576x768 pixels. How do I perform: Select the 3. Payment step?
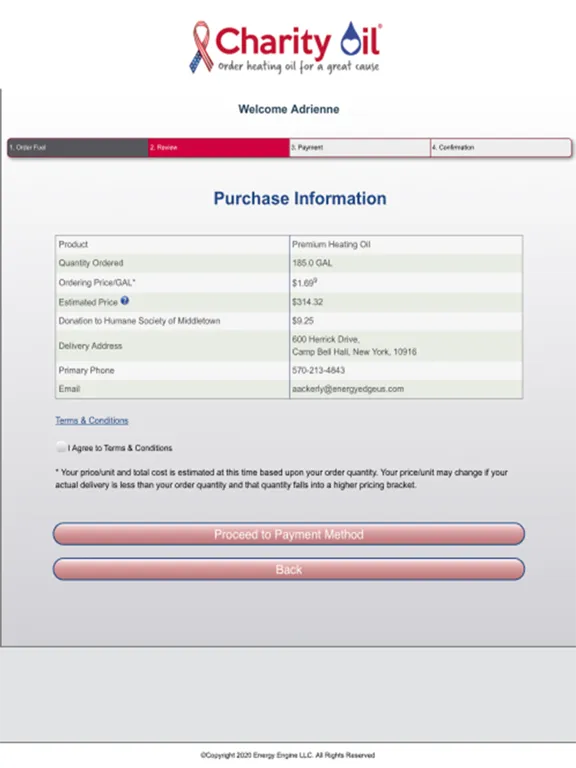[360, 147]
